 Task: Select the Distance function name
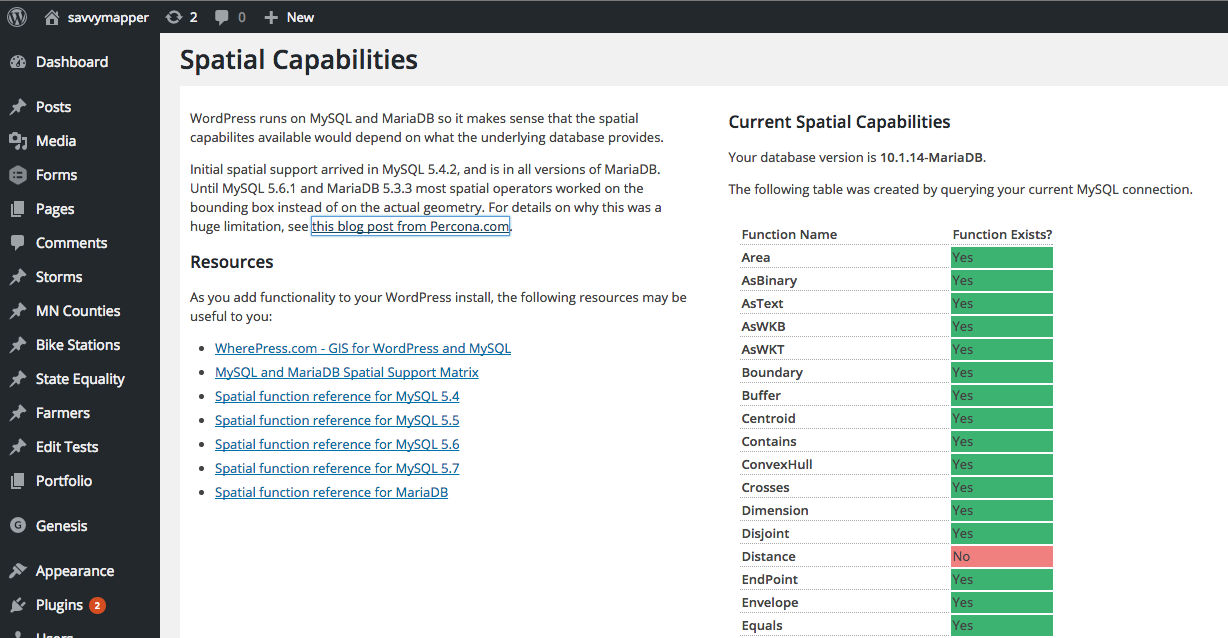click(x=768, y=556)
